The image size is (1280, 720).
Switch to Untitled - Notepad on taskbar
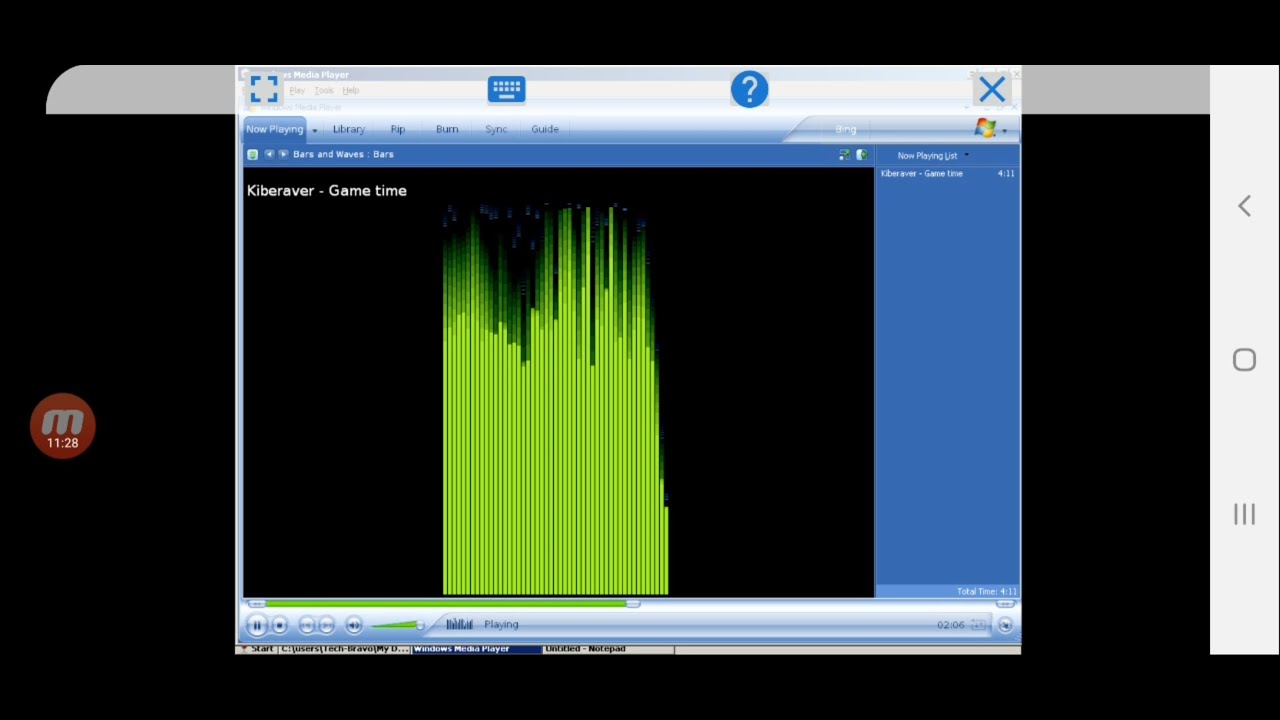[x=608, y=649]
